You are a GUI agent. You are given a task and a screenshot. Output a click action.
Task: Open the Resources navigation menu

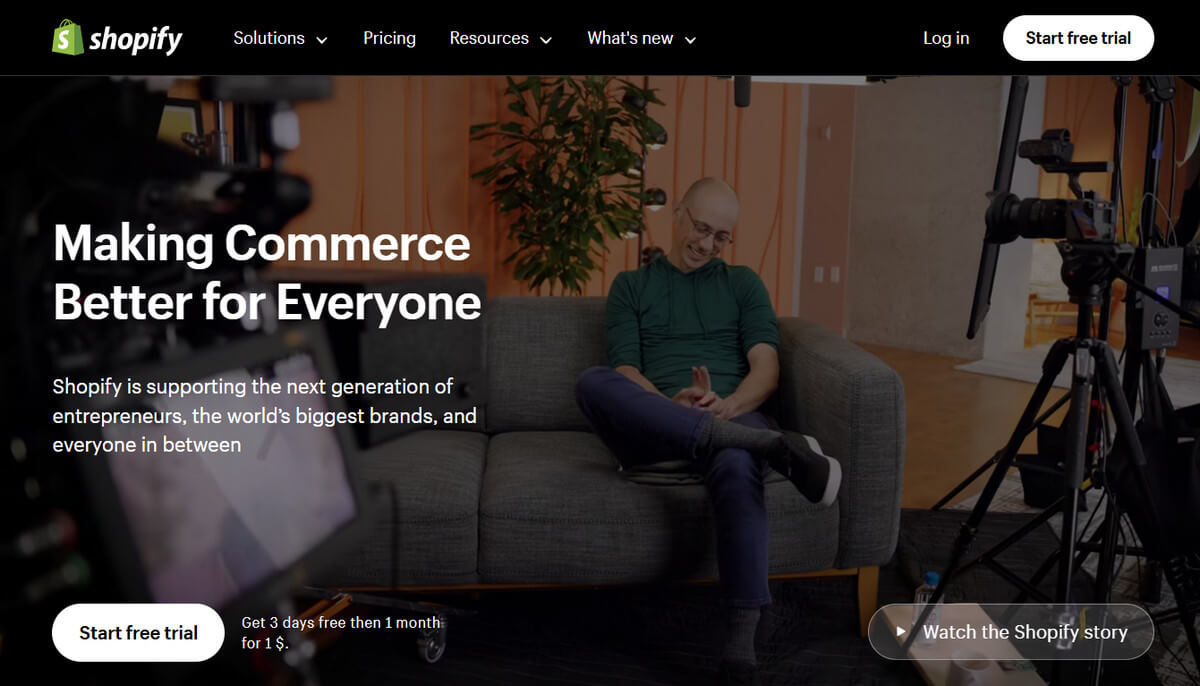500,38
